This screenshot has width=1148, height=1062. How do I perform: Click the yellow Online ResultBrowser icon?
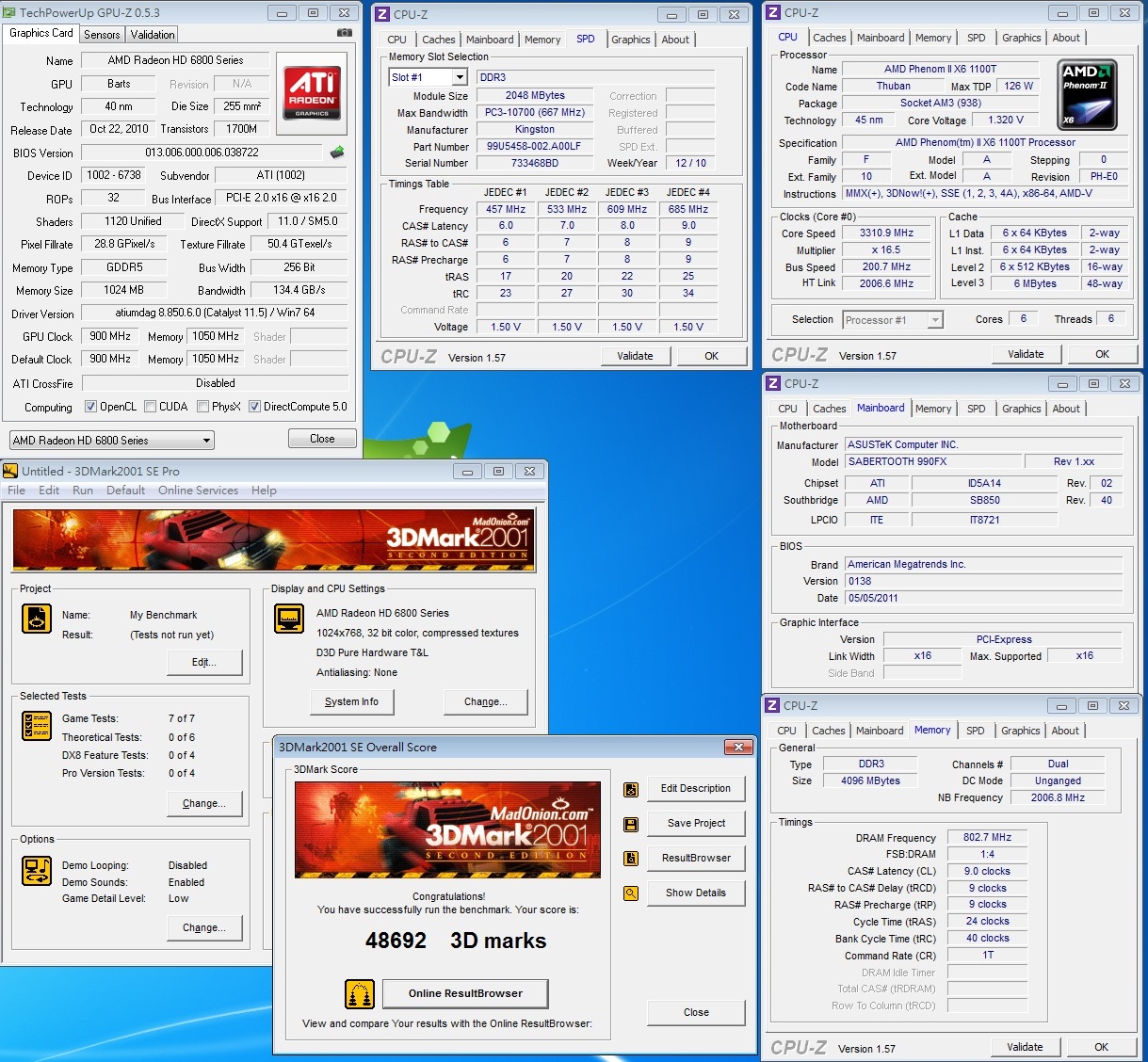pos(360,993)
